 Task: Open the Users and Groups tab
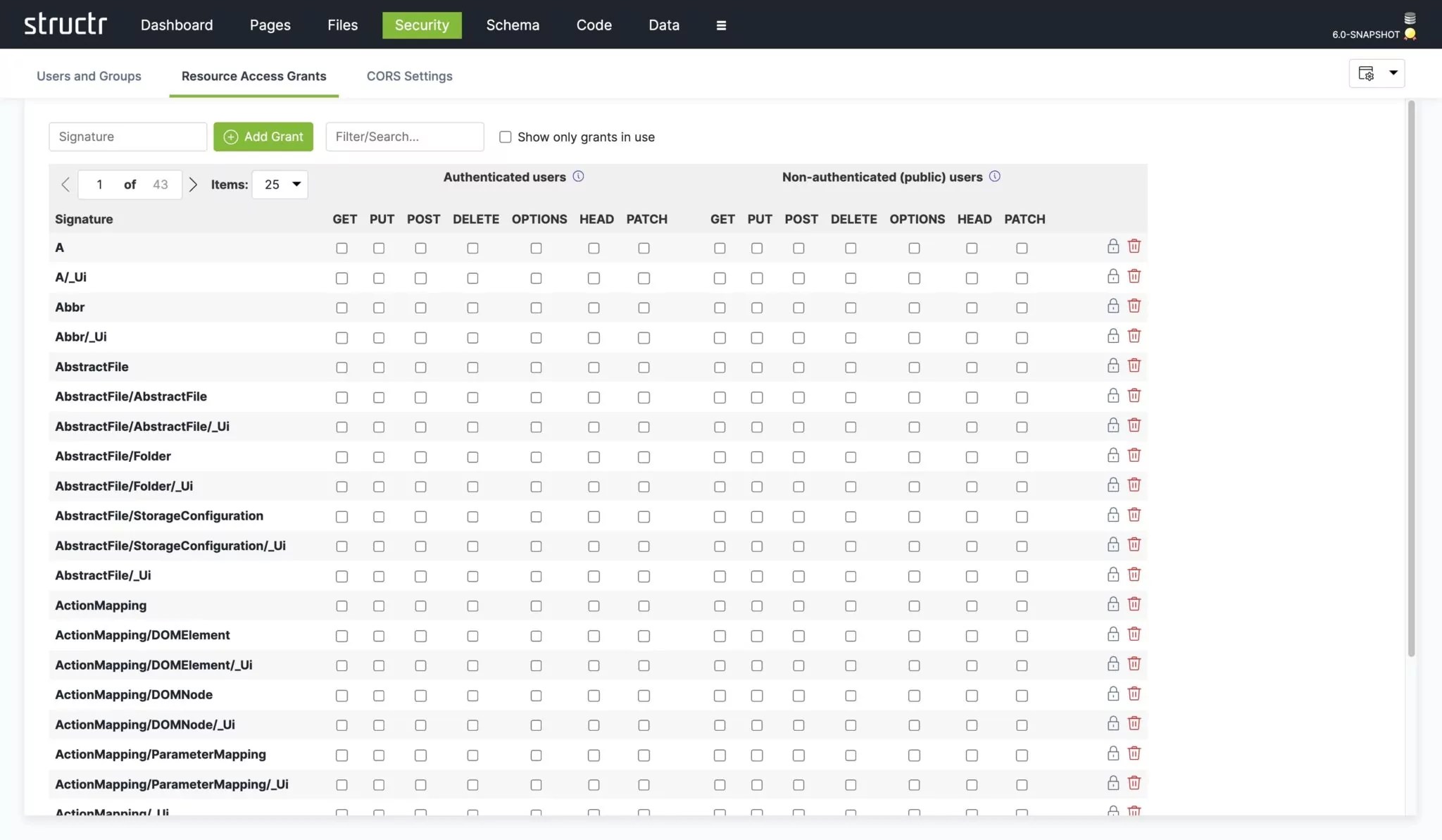[89, 76]
